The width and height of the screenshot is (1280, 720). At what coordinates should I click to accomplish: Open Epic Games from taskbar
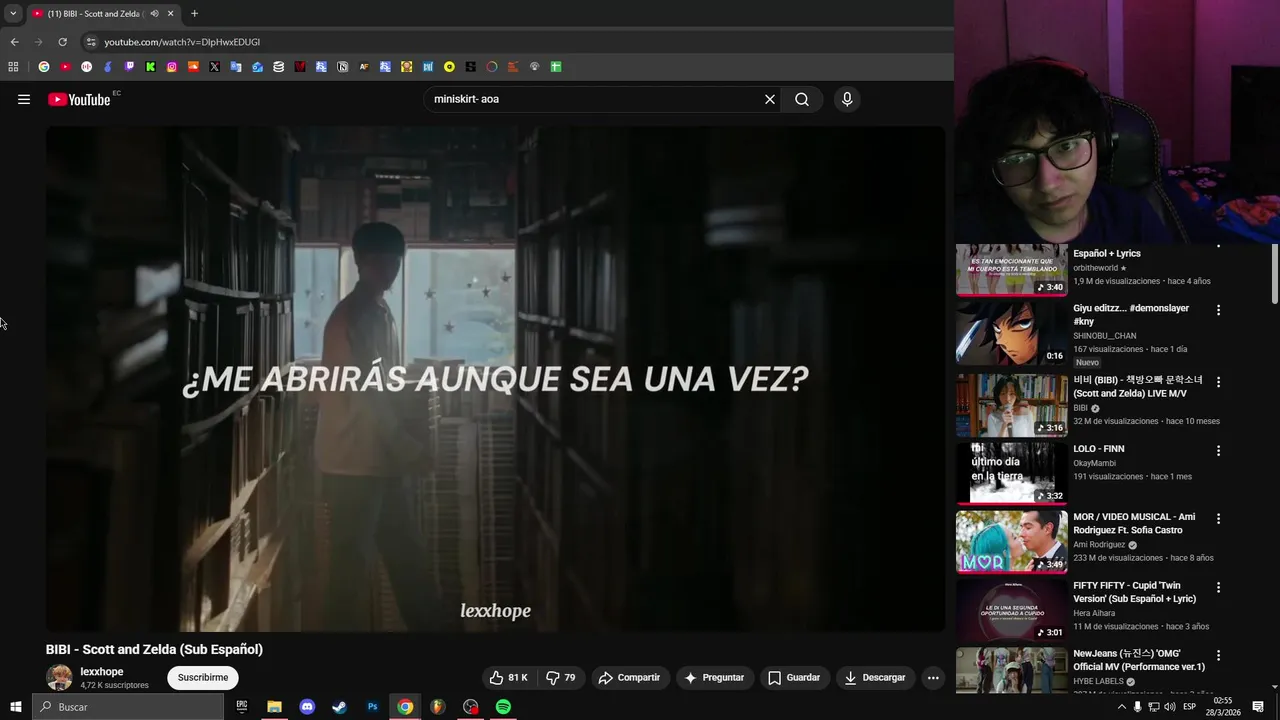tap(241, 707)
